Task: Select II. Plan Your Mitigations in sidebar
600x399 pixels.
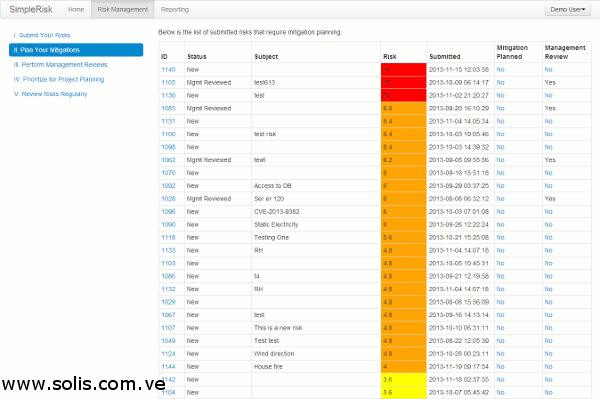Action: tap(76, 50)
